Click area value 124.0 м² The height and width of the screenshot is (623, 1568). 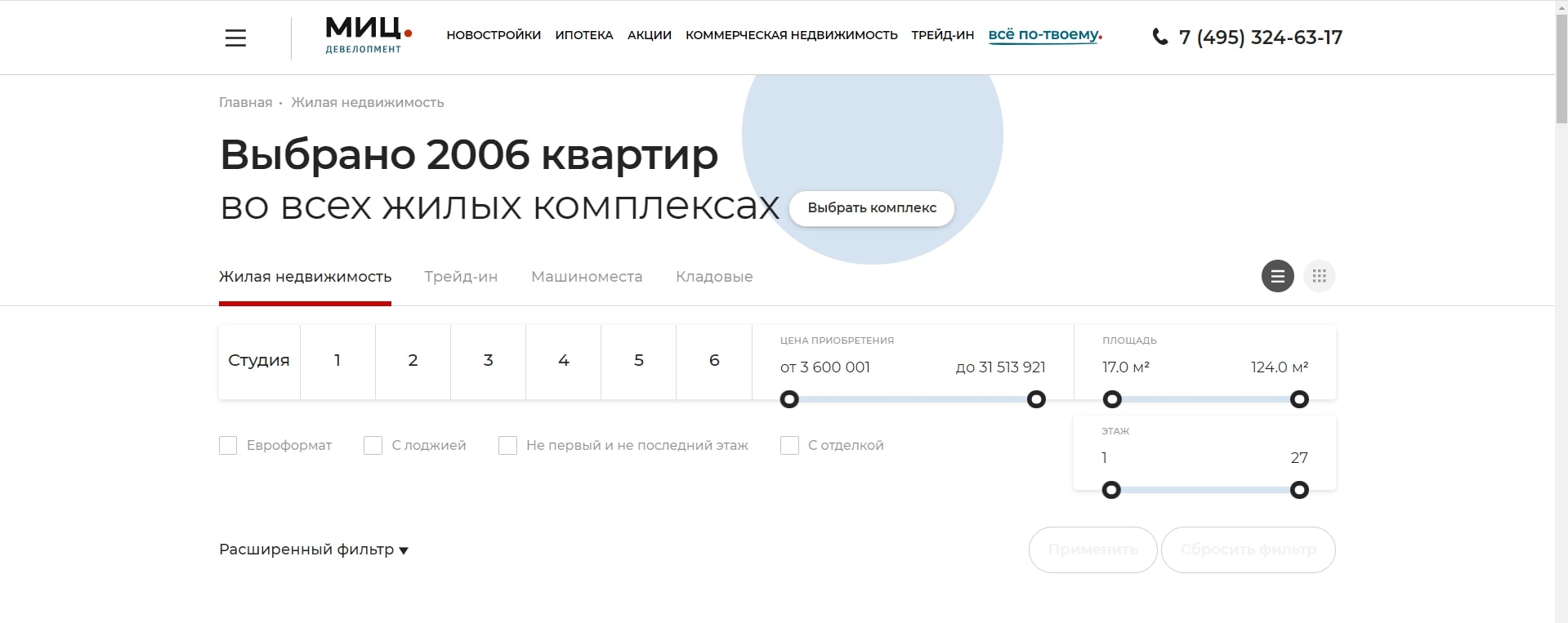pyautogui.click(x=1280, y=367)
